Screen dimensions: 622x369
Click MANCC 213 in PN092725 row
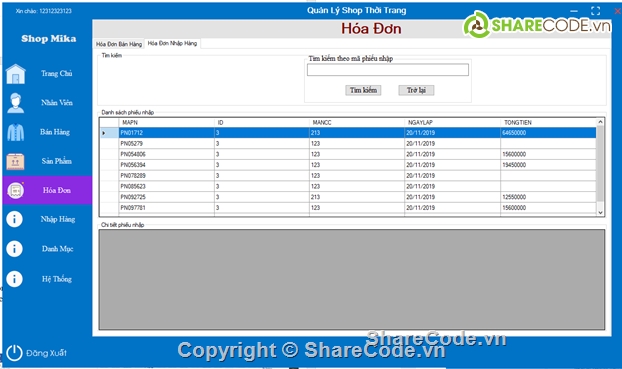357,197
